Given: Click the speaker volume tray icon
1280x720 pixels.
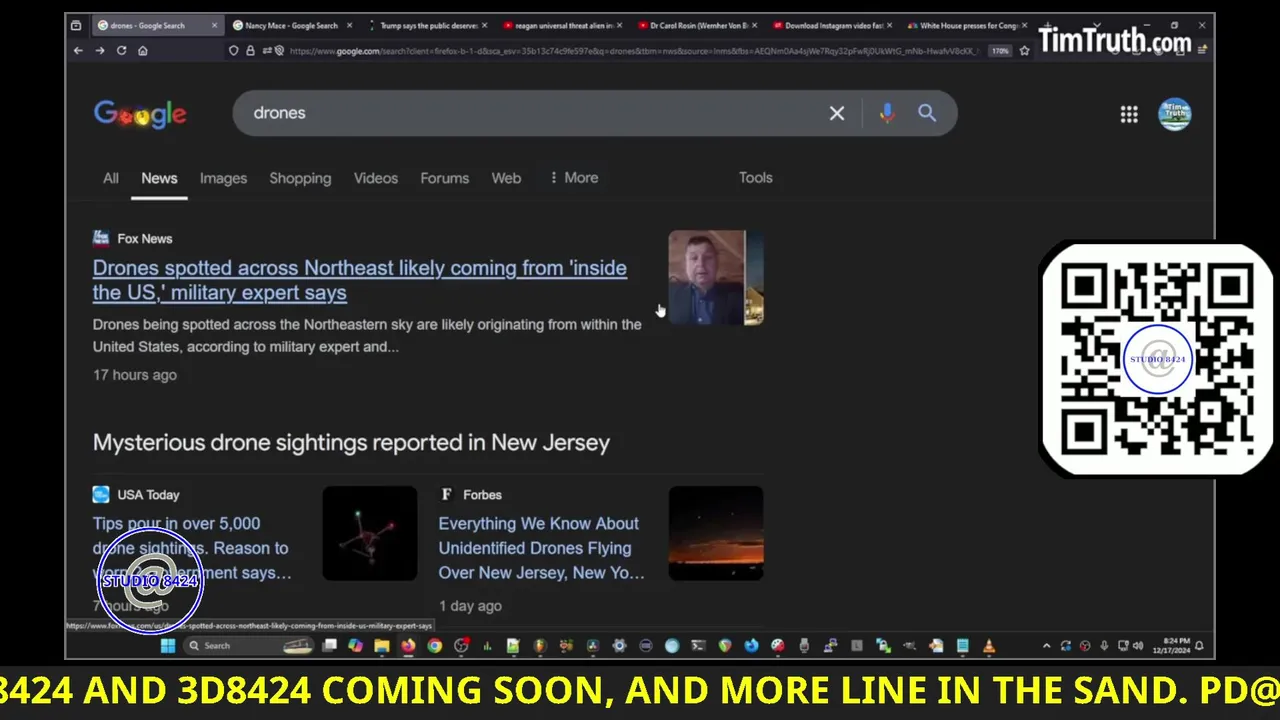Looking at the screenshot, I should coord(1138,646).
